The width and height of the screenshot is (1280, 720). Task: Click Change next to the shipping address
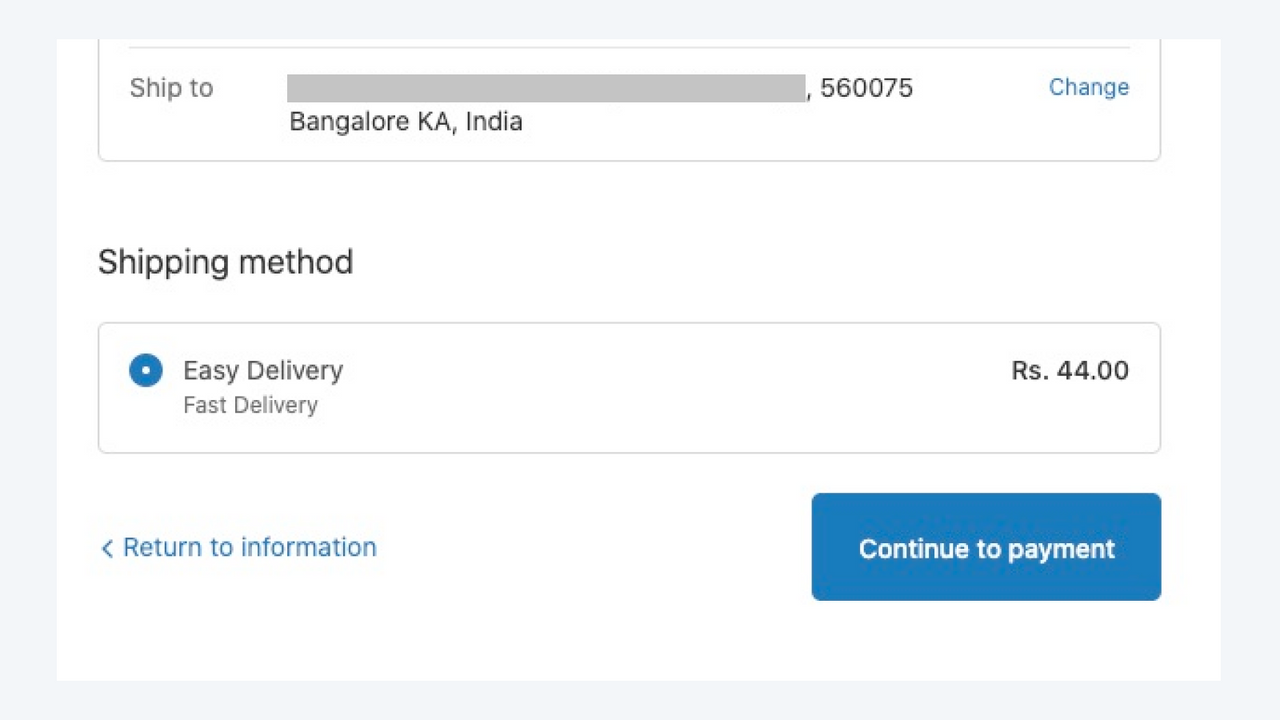click(1089, 88)
